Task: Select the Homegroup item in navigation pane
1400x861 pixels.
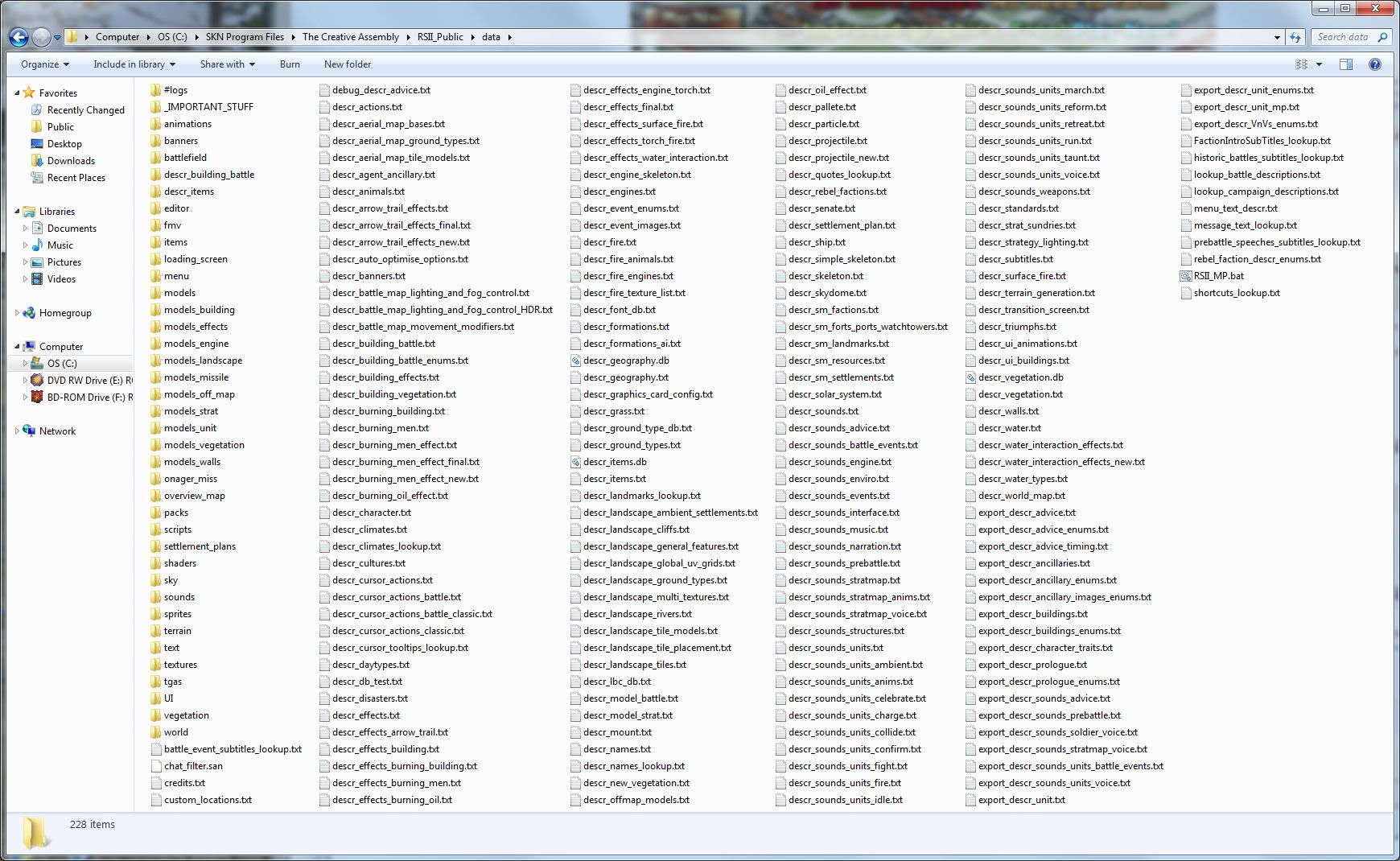Action: pyautogui.click(x=65, y=313)
